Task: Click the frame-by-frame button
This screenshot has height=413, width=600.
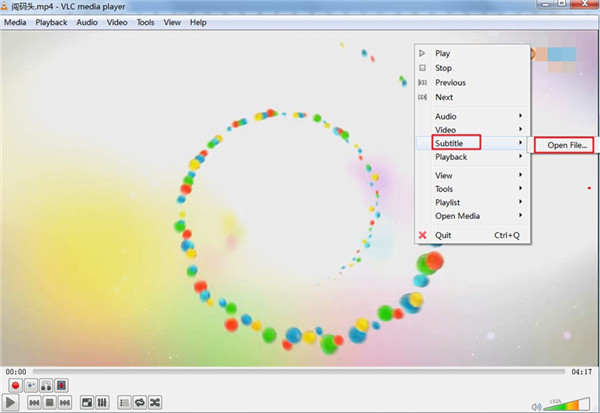Action: point(61,385)
